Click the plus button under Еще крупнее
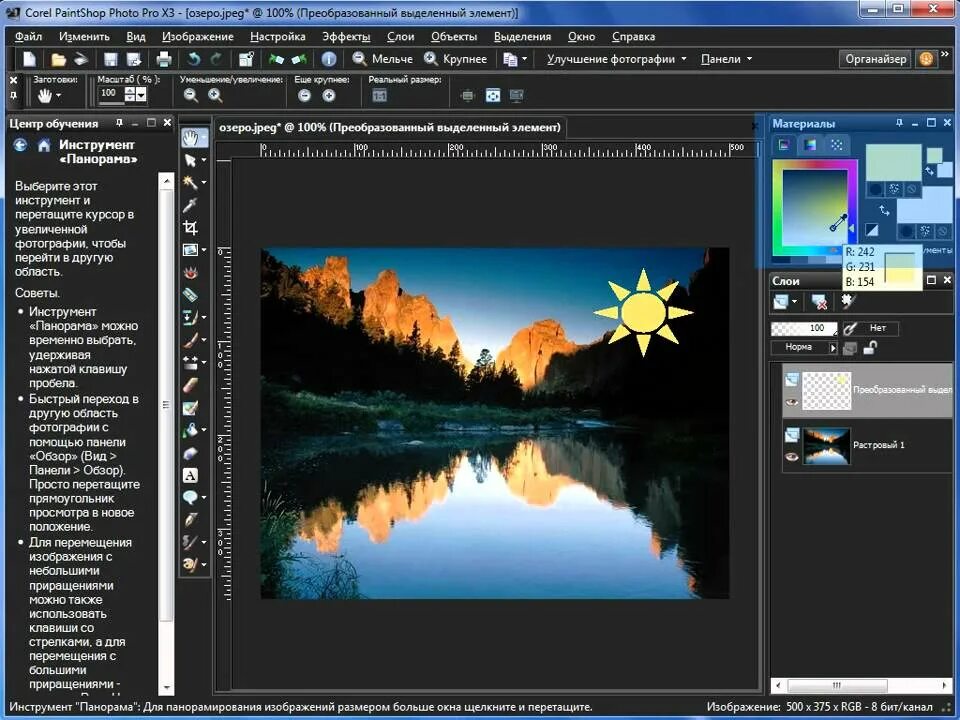This screenshot has height=720, width=960. click(x=329, y=96)
